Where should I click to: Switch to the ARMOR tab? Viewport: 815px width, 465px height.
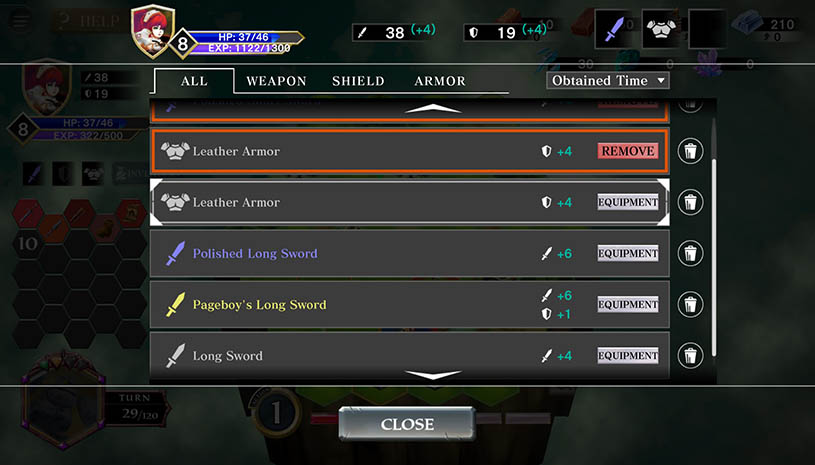440,81
